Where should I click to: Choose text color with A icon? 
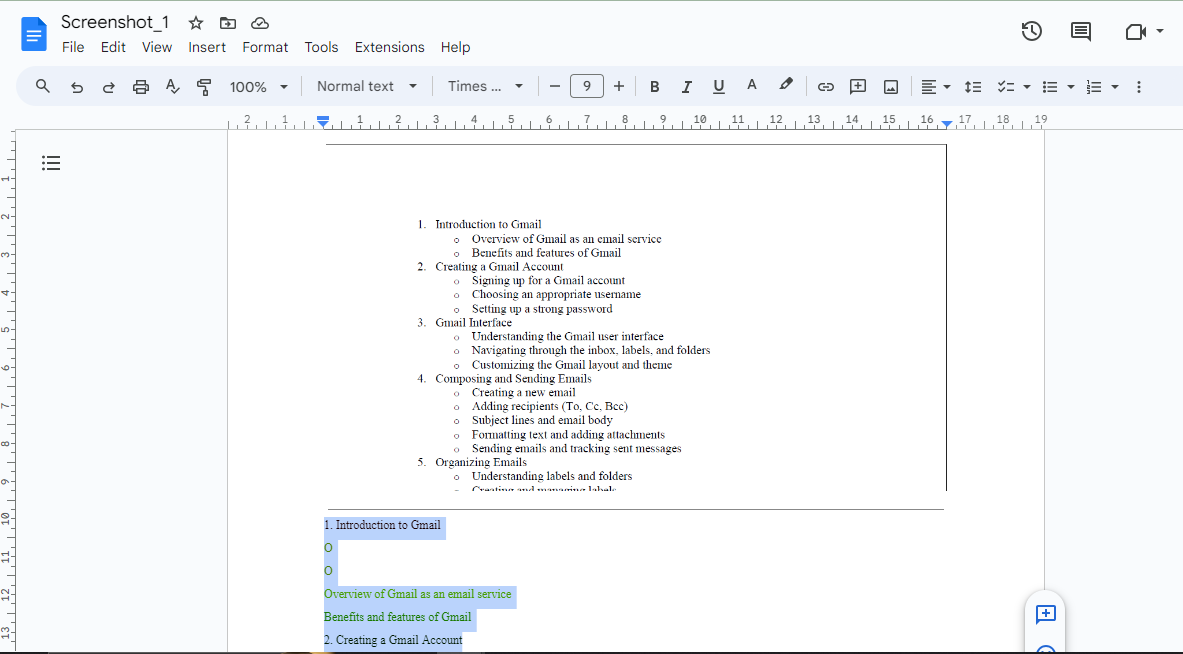751,86
